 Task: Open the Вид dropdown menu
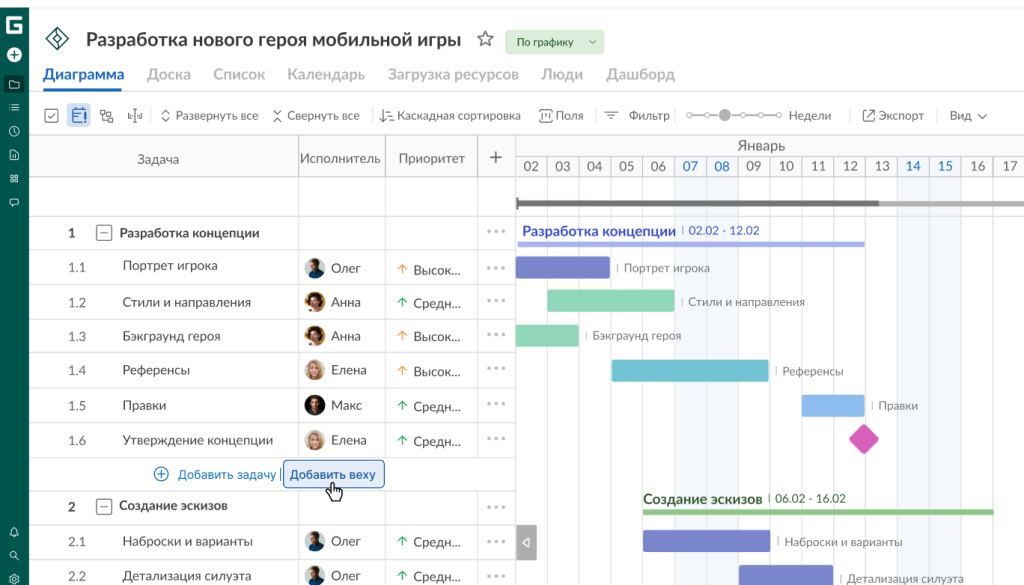968,116
